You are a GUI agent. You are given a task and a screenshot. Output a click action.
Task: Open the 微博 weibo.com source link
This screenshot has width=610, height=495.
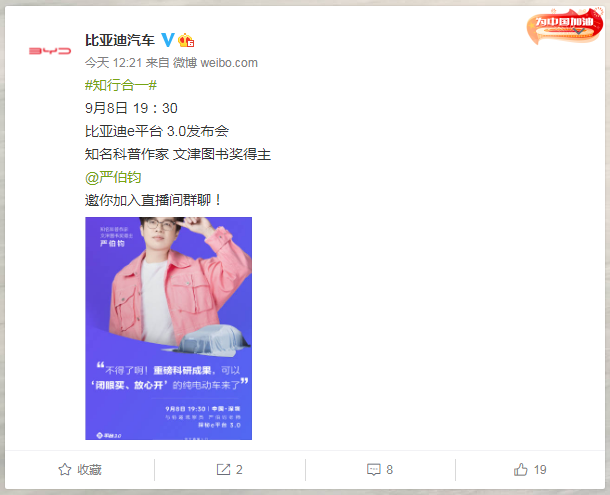(215, 63)
